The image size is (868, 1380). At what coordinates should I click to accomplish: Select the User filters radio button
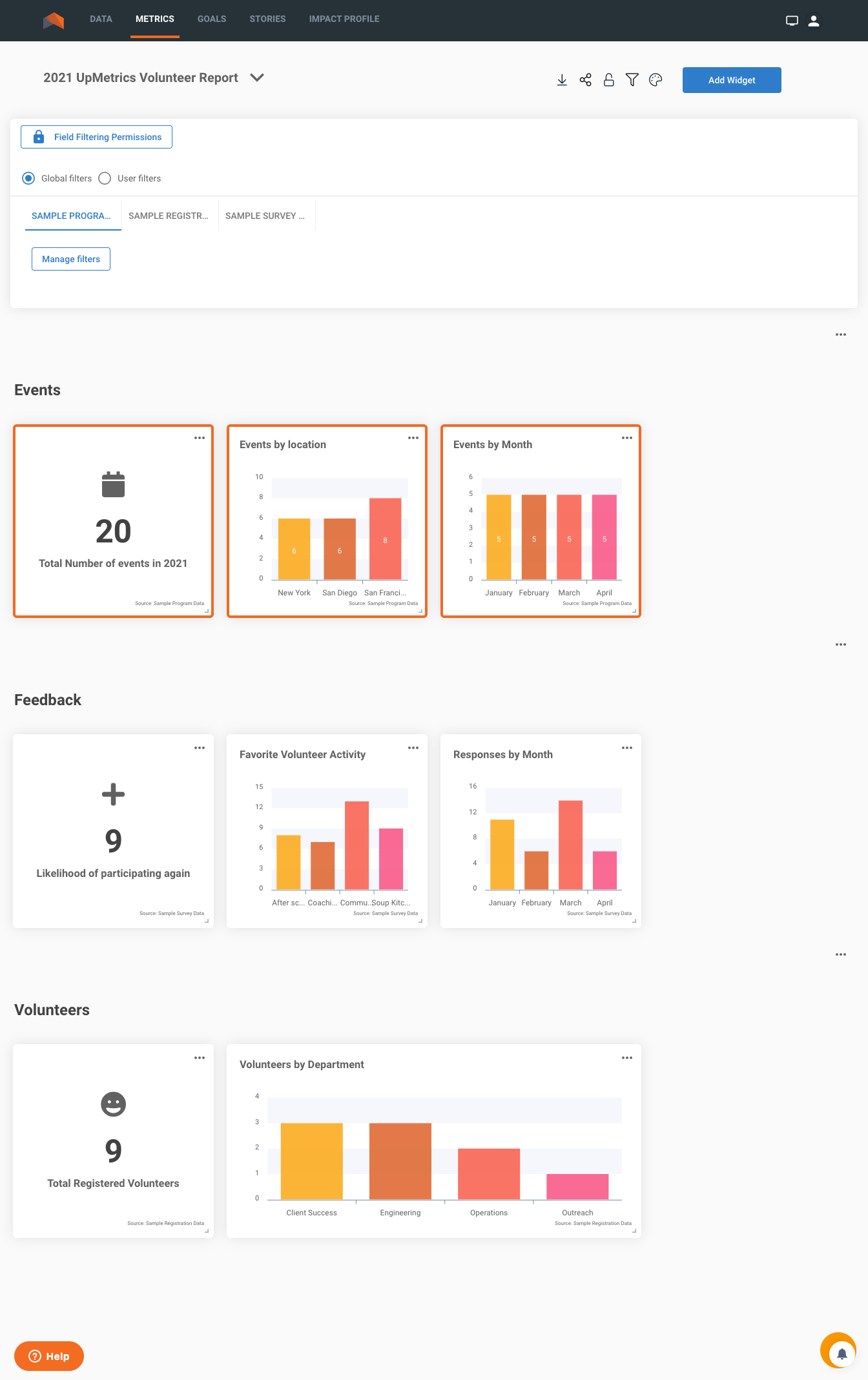tap(105, 178)
